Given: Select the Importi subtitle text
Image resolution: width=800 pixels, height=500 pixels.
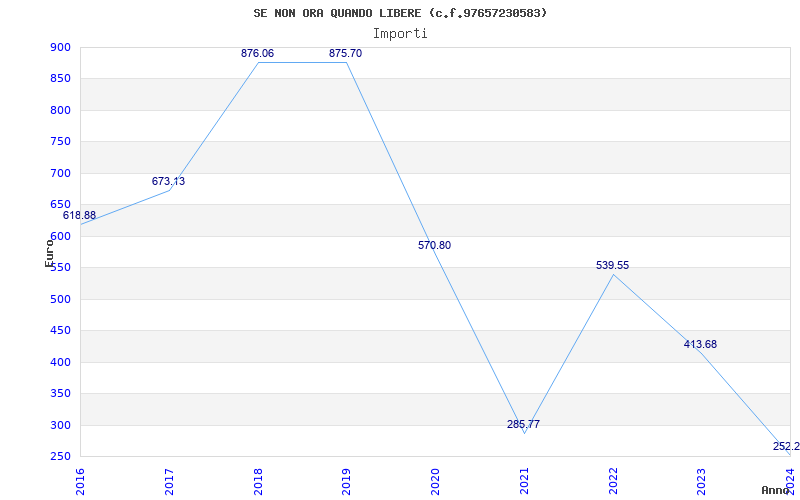Looking at the screenshot, I should click(400, 34).
